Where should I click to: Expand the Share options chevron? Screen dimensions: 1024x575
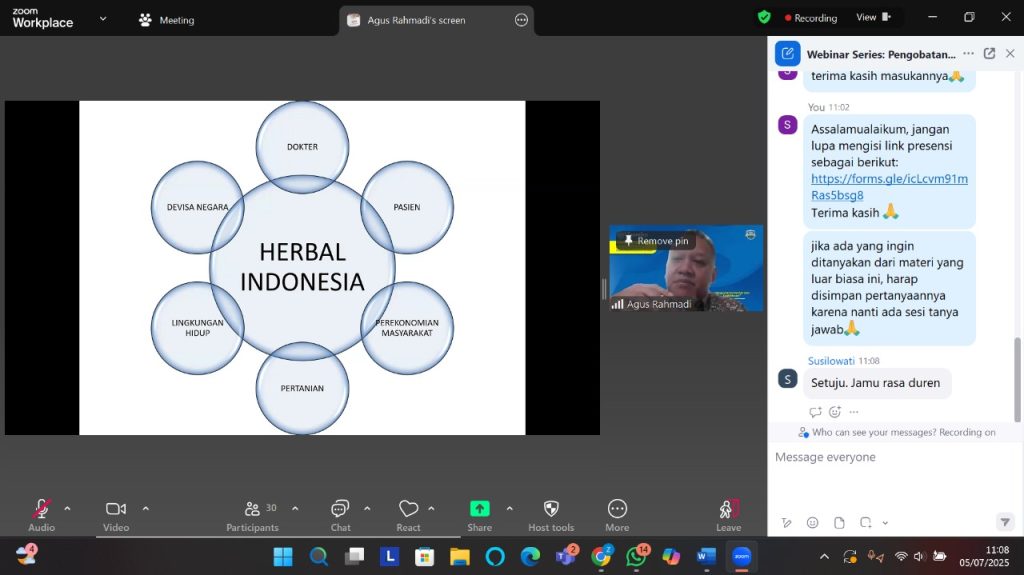coord(509,508)
